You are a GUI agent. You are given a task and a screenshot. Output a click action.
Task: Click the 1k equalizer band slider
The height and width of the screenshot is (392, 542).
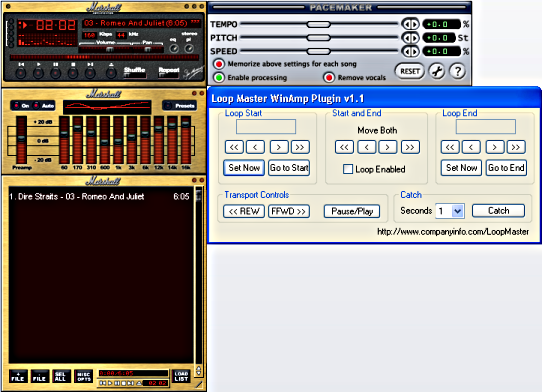pos(119,140)
